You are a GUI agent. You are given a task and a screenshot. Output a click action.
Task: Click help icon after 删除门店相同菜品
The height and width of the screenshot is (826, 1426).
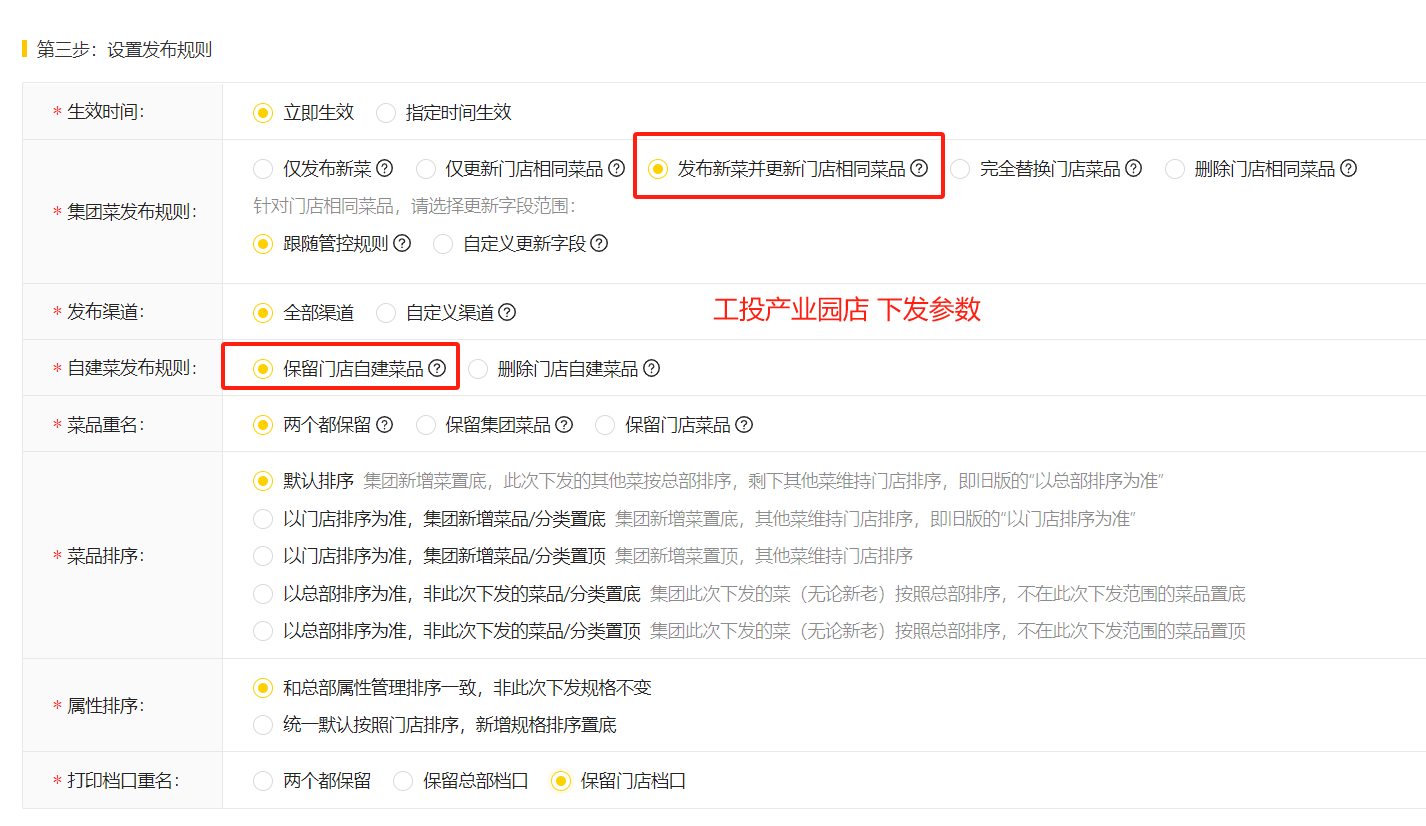[x=1348, y=169]
